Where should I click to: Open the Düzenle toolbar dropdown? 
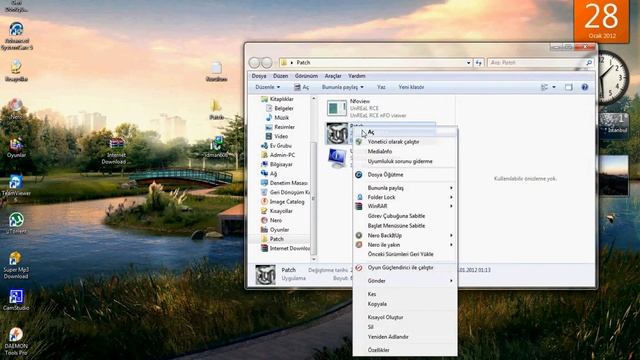[267, 87]
